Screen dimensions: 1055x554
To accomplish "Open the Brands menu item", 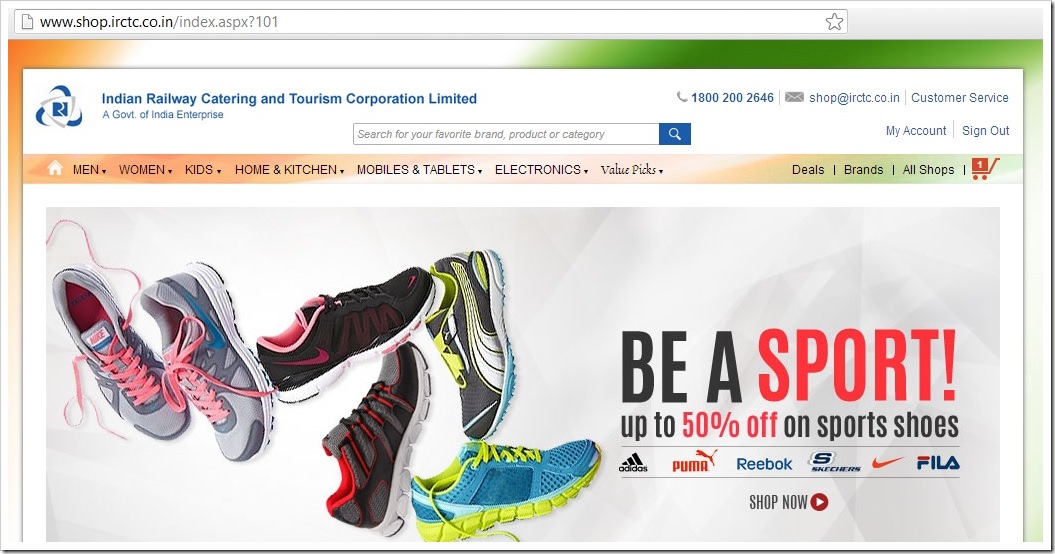I will (863, 170).
